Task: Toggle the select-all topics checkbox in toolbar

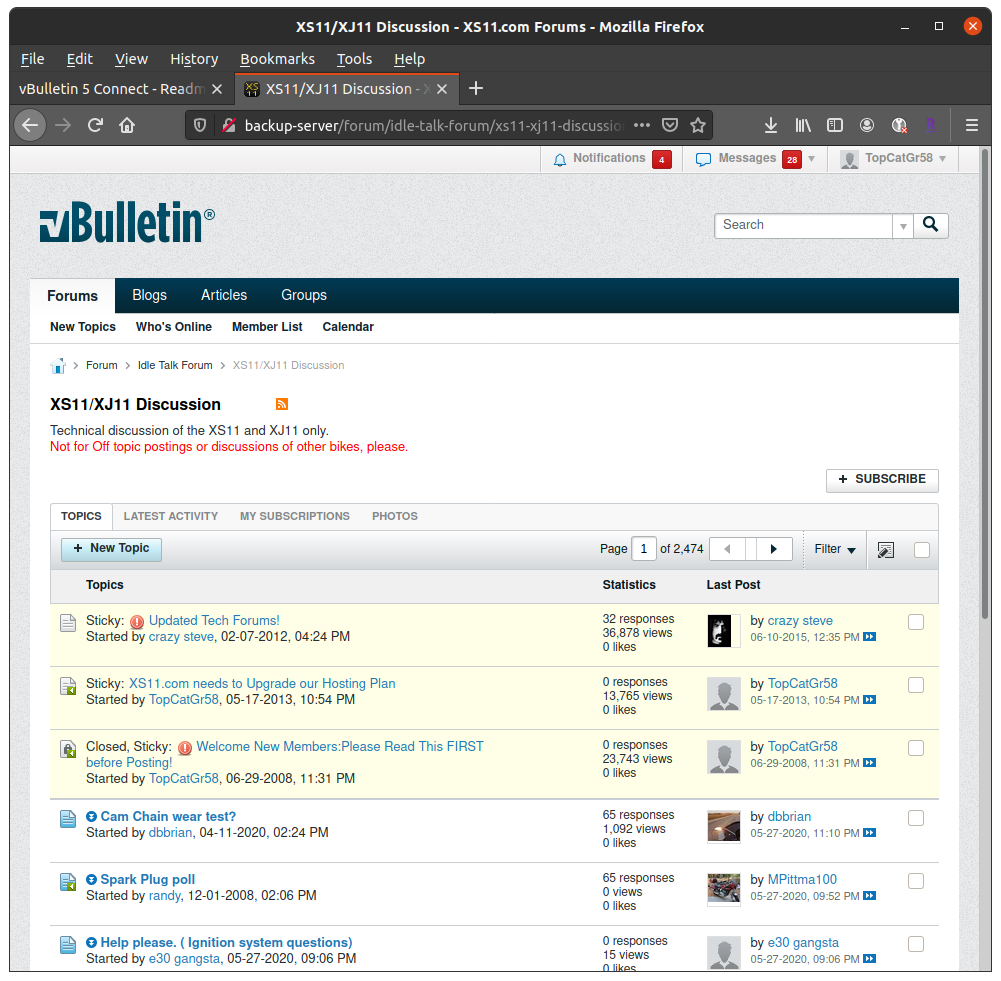Action: pyautogui.click(x=921, y=549)
